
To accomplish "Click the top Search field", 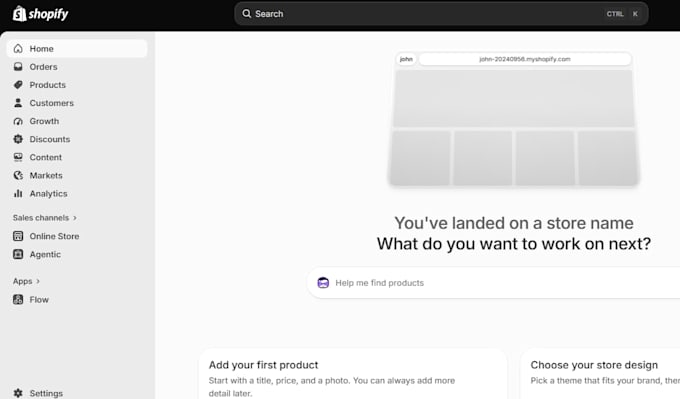I will pyautogui.click(x=441, y=14).
